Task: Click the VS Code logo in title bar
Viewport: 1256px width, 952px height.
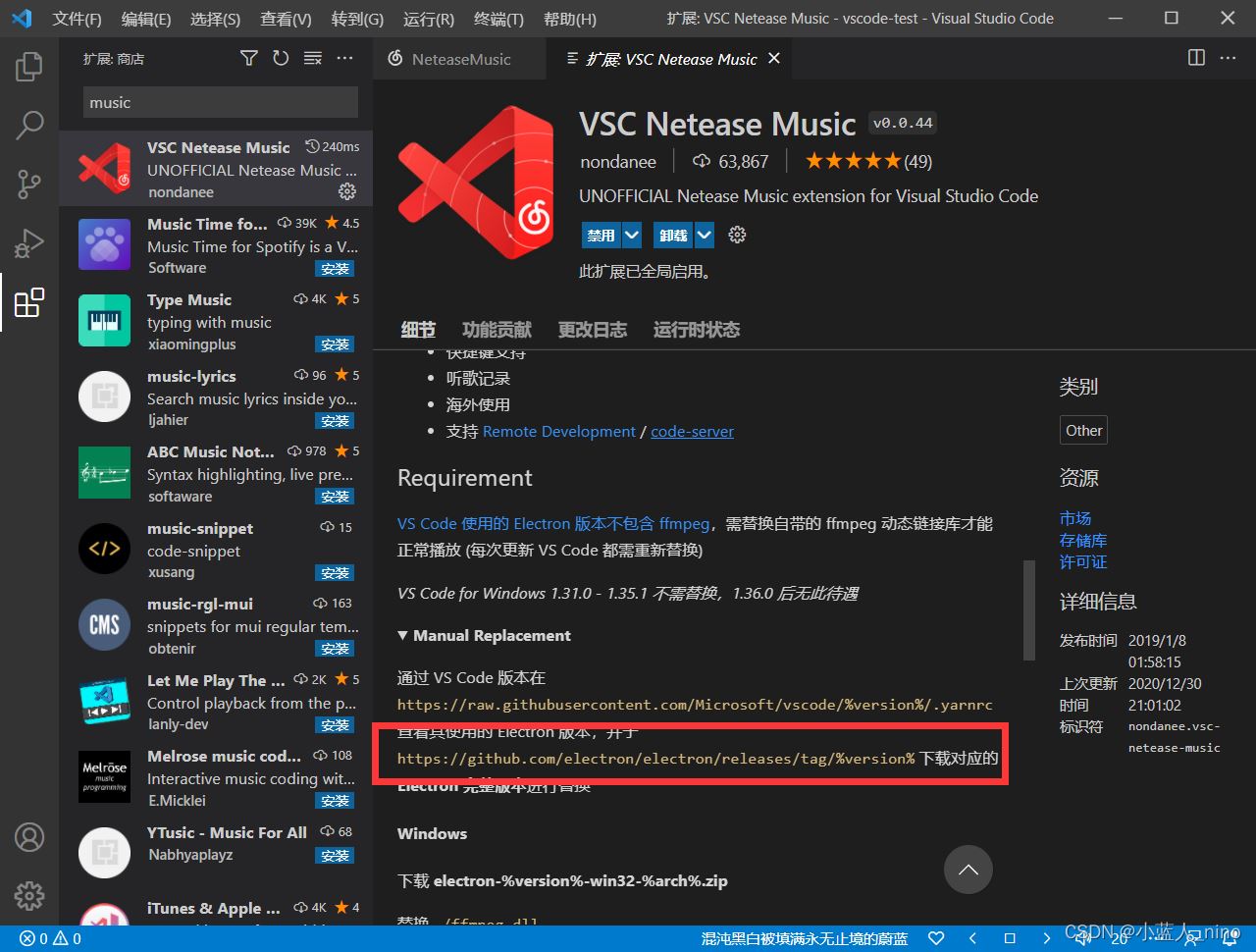Action: pyautogui.click(x=22, y=19)
